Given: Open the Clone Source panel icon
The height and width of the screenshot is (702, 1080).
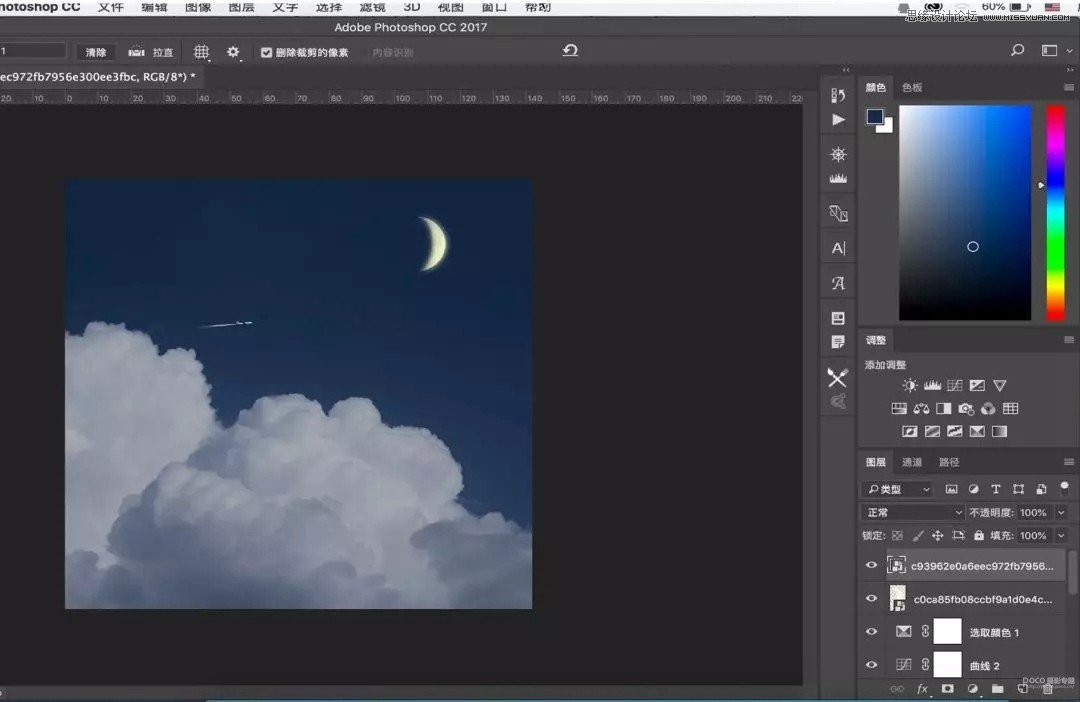Looking at the screenshot, I should [838, 213].
